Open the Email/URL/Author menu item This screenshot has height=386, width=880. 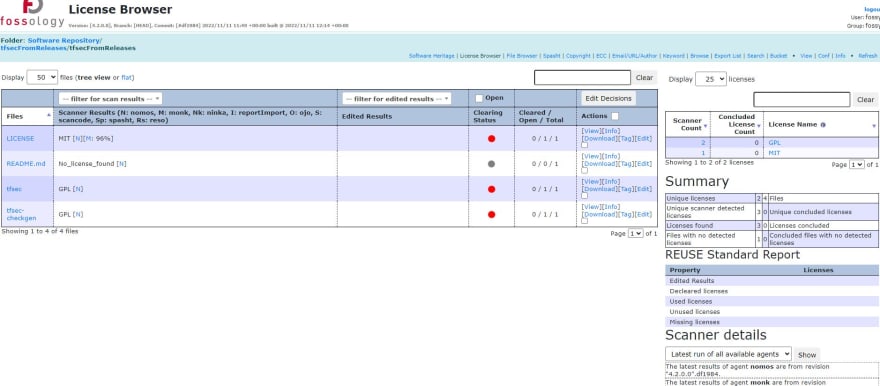tap(634, 56)
